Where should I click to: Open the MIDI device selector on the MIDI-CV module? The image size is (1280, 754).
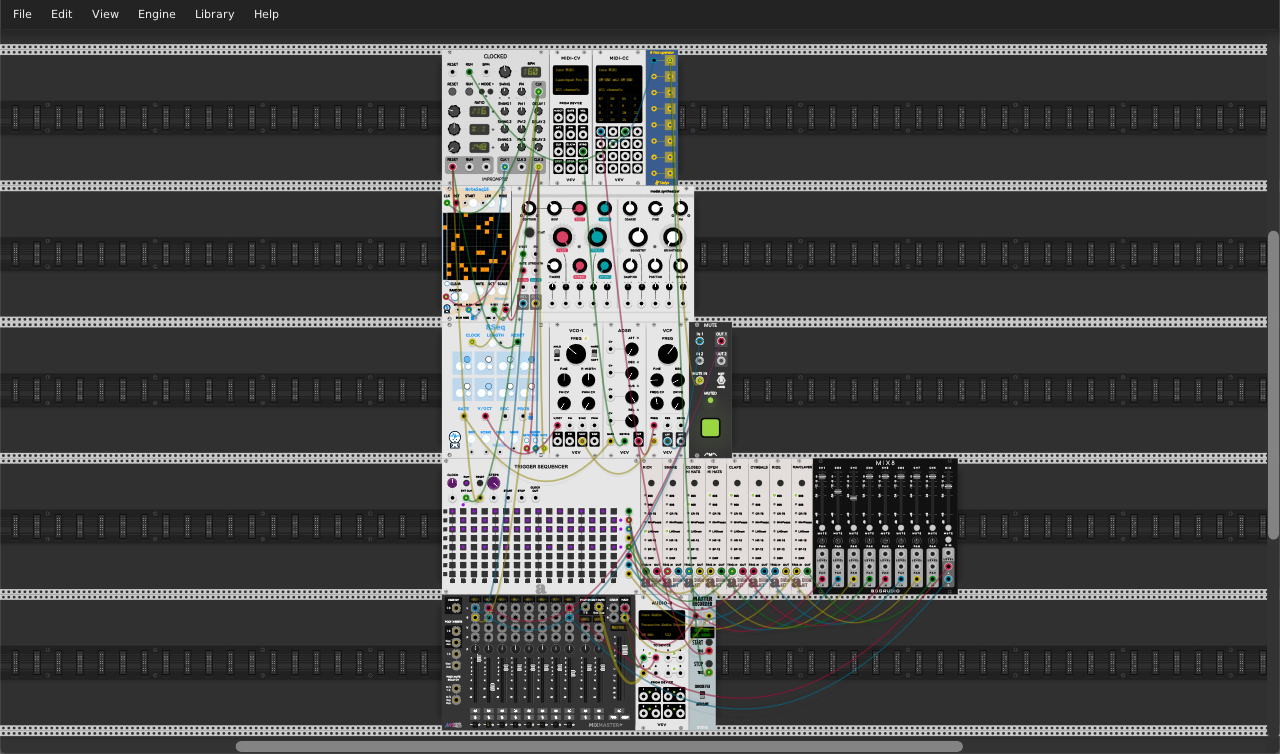(x=570, y=80)
